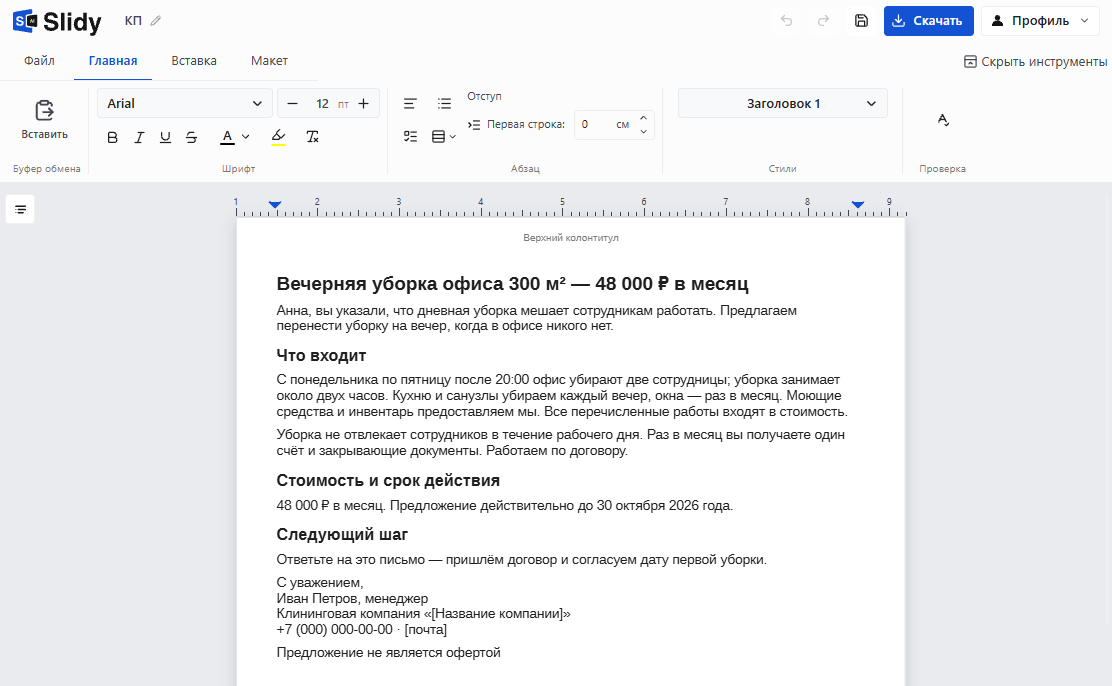The image size is (1112, 686).
Task: Click the text Предложение не является офертой
Action: click(x=389, y=653)
